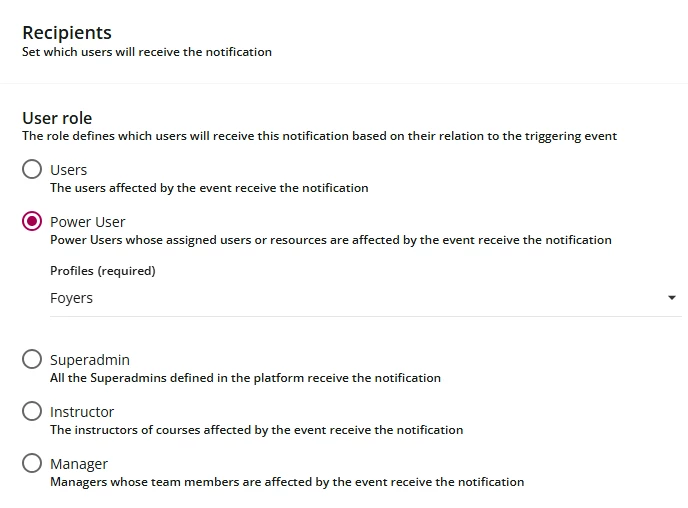Click the Recipients section heading
The width and height of the screenshot is (688, 508).
67,33
